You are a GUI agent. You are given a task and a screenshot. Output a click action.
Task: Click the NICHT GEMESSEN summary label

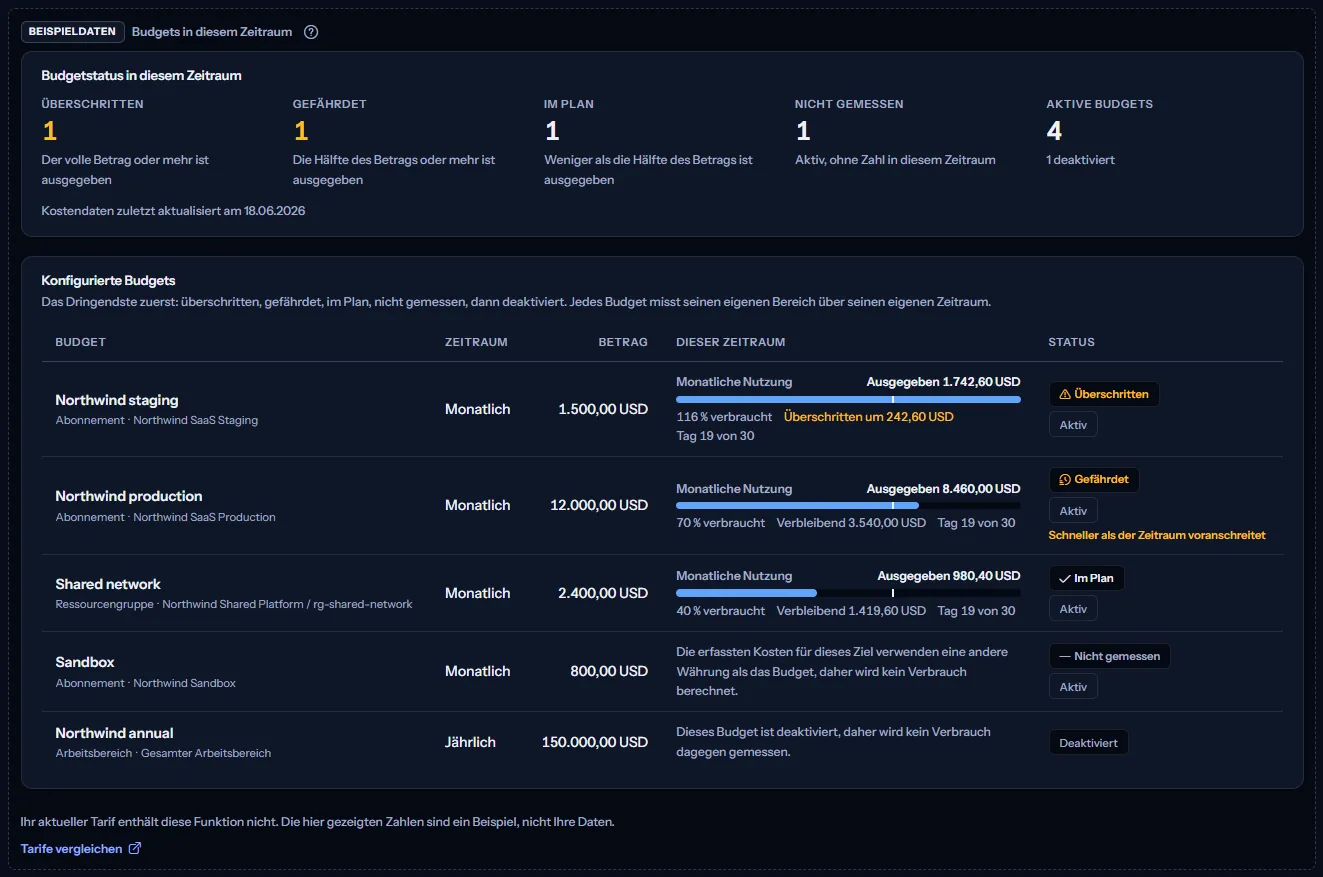[x=849, y=104]
